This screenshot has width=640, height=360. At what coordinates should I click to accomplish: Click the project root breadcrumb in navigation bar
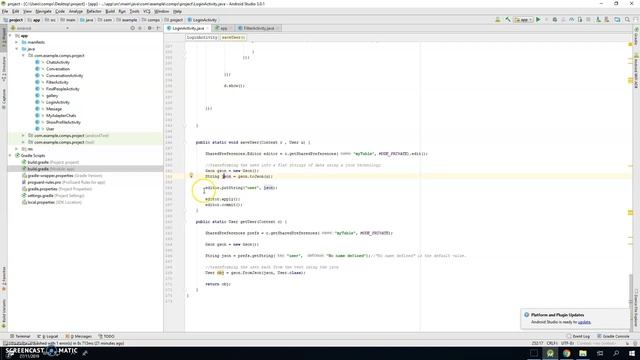(x=13, y=20)
